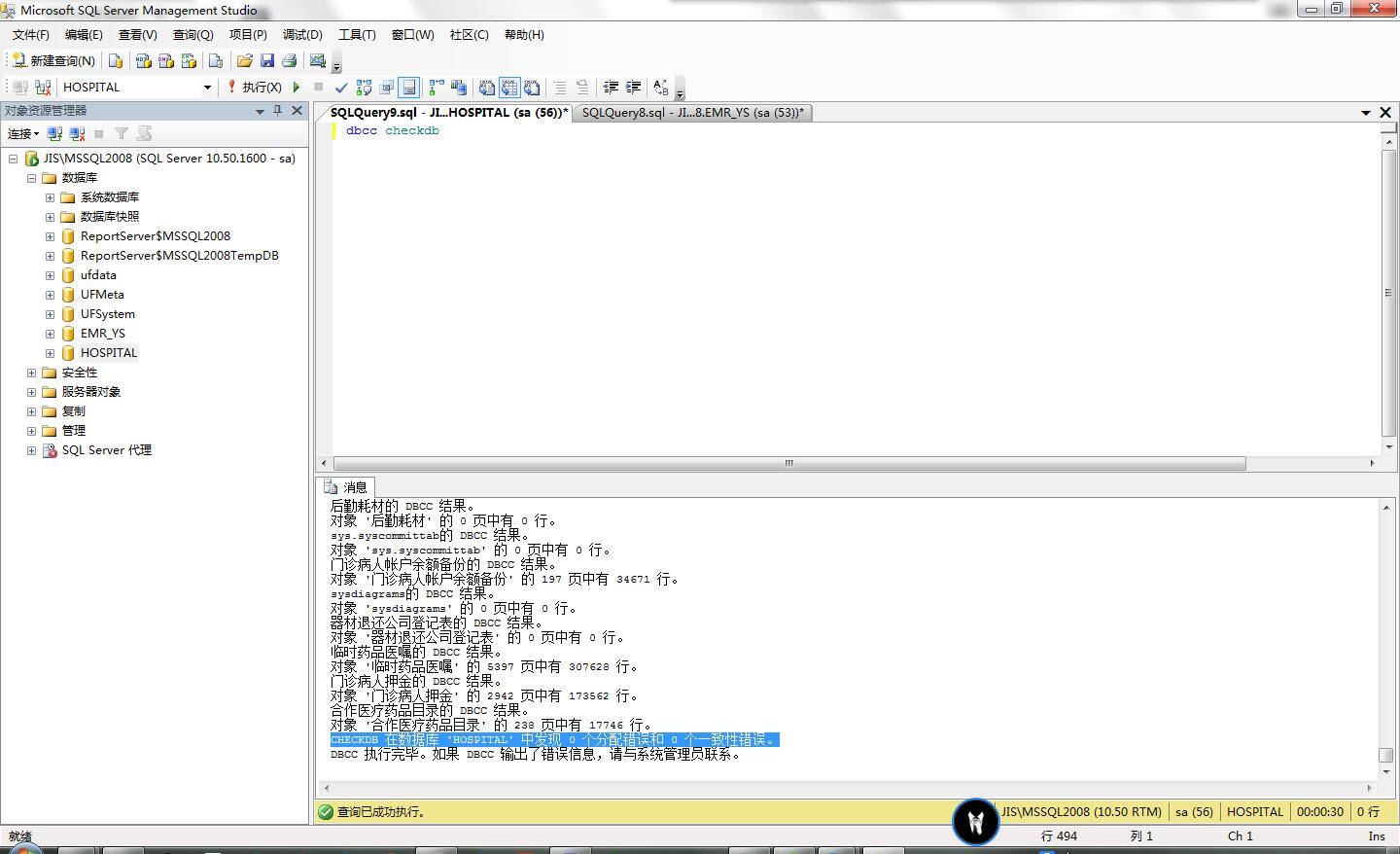Image resolution: width=1400 pixels, height=854 pixels.
Task: Expand the HOSPITAL database node
Action: [50, 353]
